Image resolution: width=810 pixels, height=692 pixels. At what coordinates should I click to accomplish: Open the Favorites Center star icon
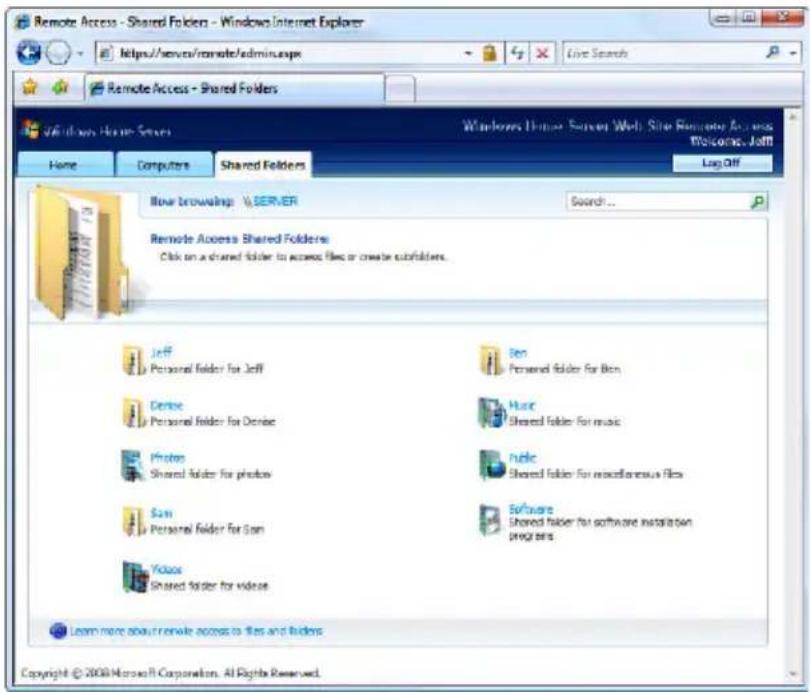(x=30, y=88)
